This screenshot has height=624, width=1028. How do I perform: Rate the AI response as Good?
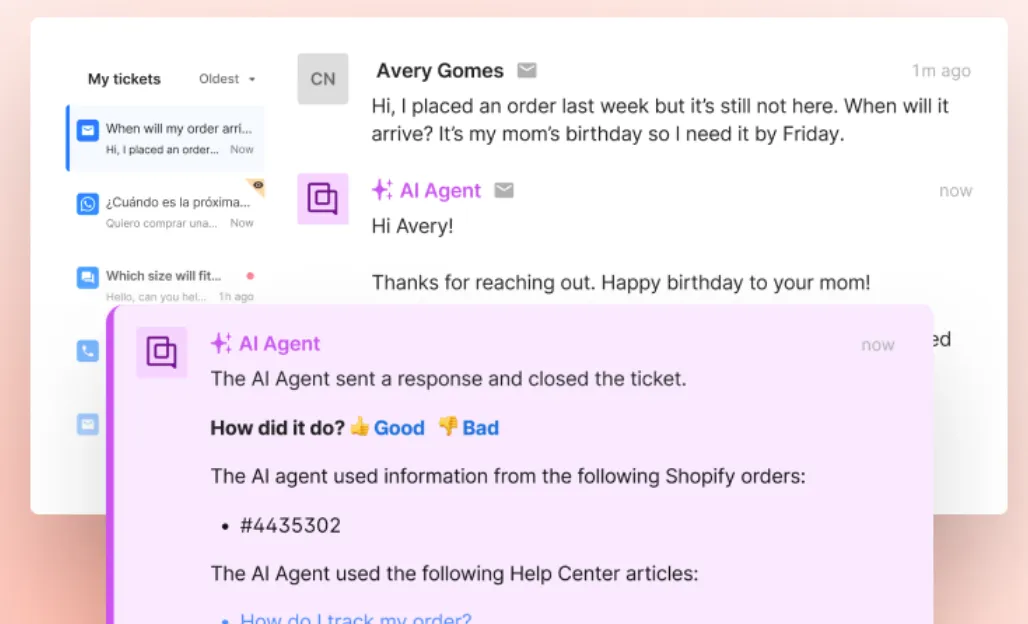(x=389, y=428)
